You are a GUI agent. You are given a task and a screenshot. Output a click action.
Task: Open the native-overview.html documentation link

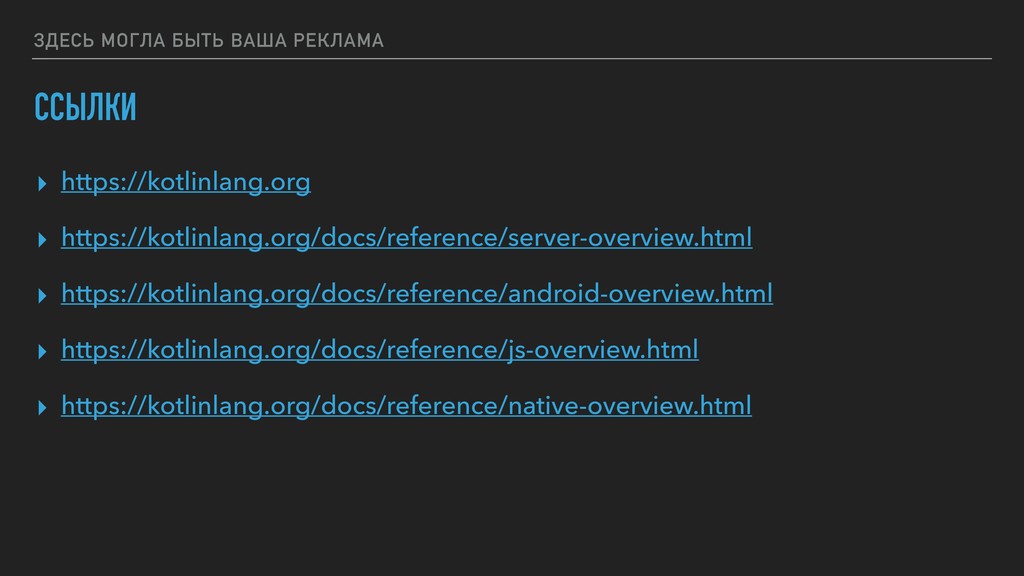(x=405, y=407)
